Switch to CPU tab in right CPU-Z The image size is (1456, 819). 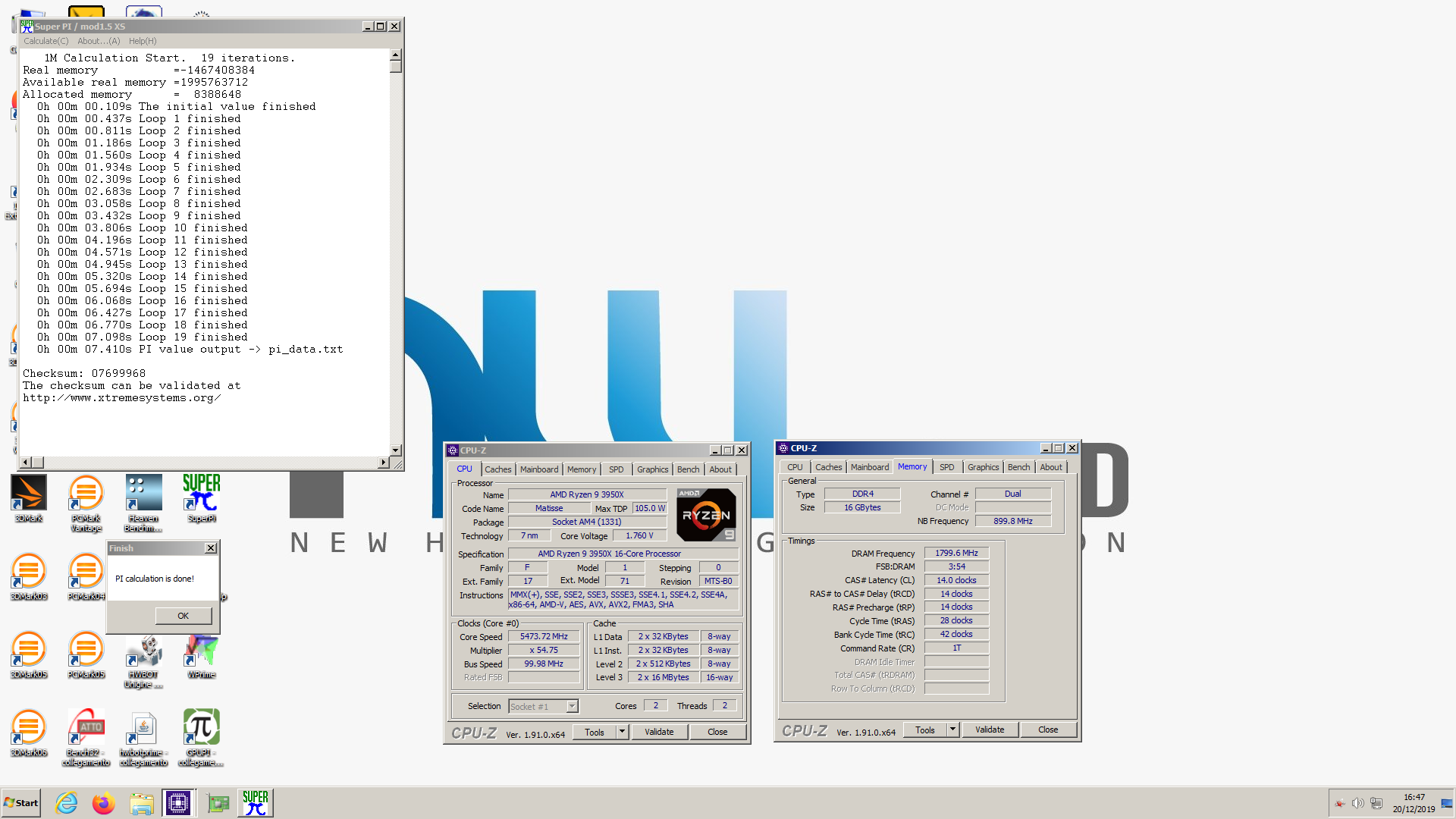(795, 467)
